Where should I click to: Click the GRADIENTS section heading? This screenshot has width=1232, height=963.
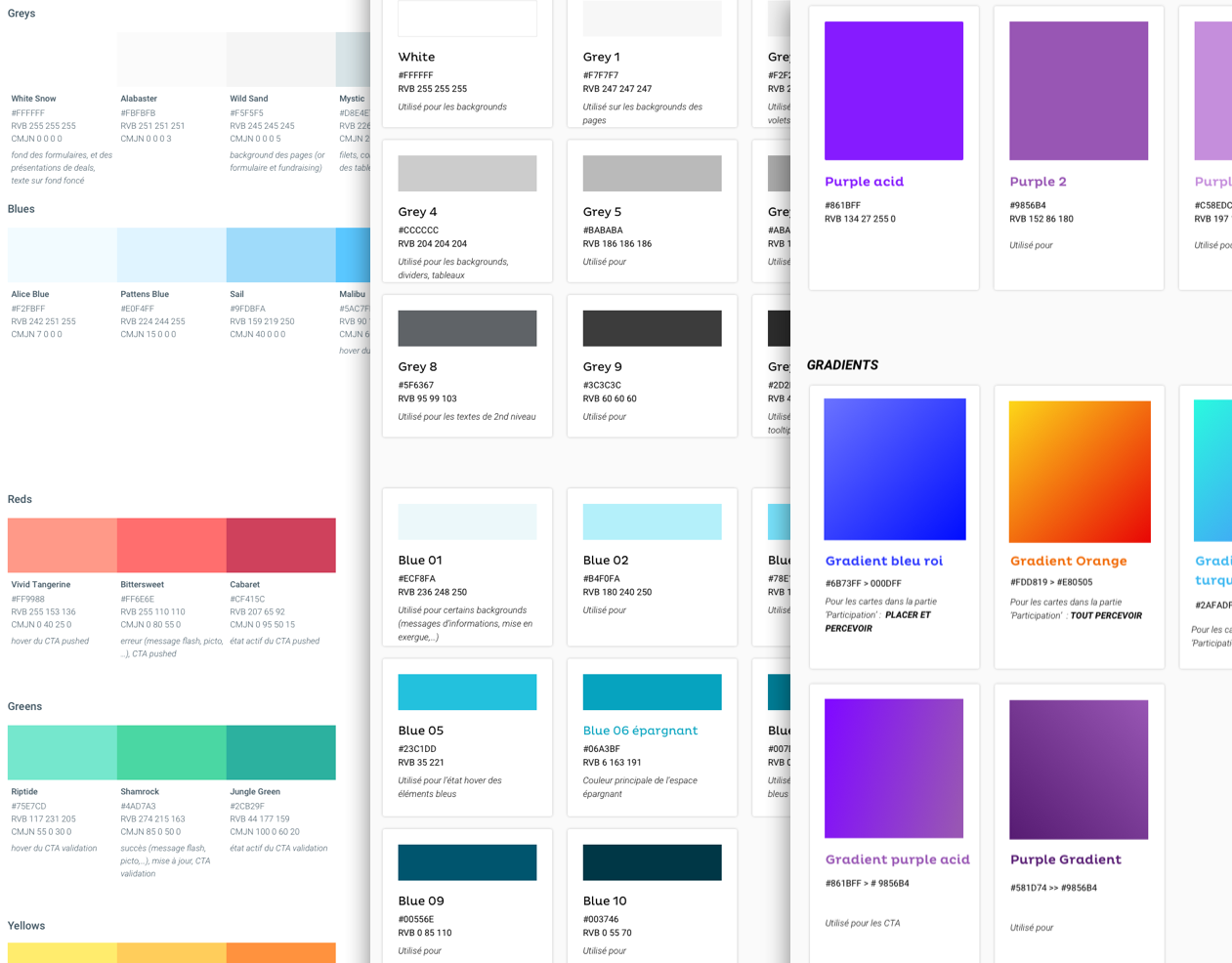click(842, 365)
